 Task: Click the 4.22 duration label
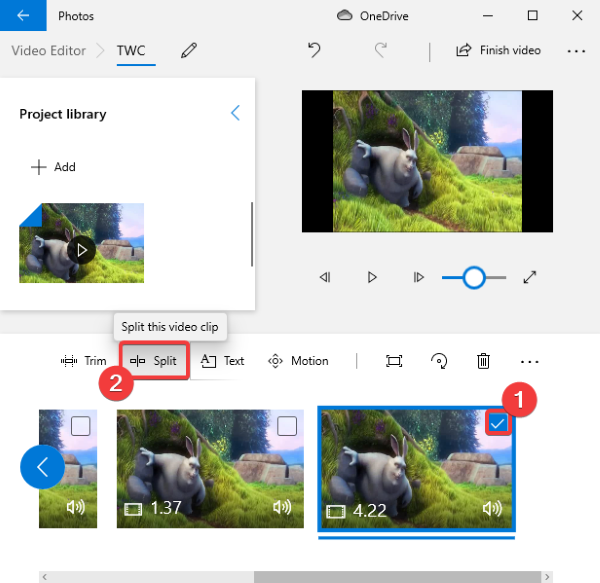(370, 510)
